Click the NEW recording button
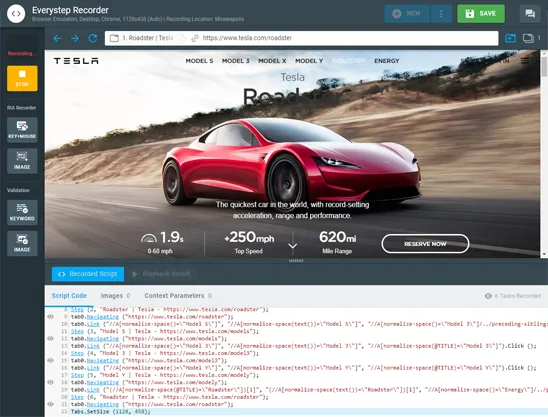Screen dimensions: 548x417 coord(407,14)
